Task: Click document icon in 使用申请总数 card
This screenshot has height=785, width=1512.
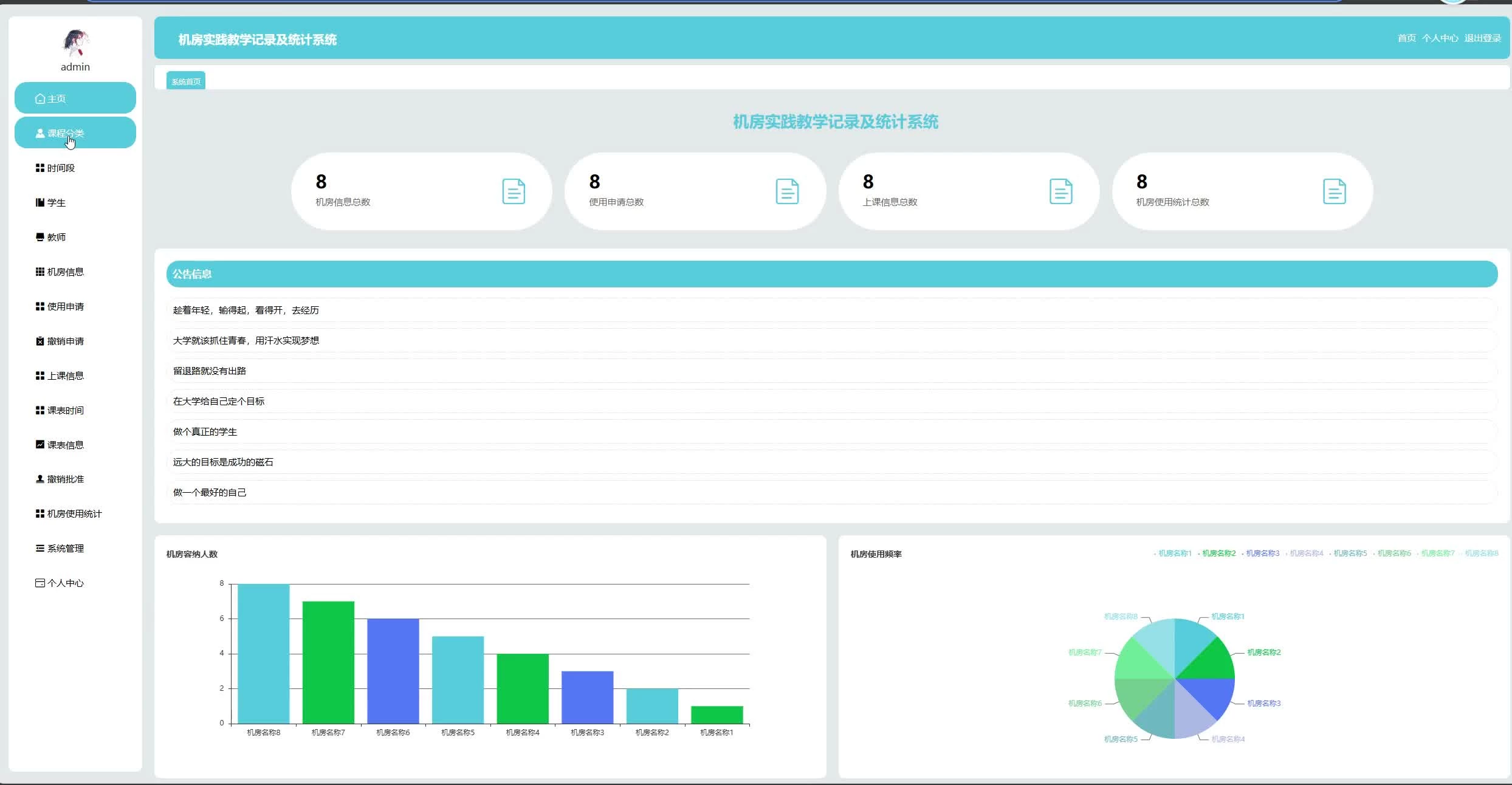Action: click(787, 191)
